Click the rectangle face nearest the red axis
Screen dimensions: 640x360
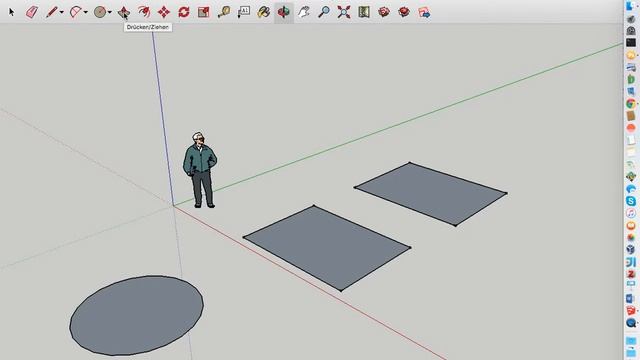tap(327, 248)
